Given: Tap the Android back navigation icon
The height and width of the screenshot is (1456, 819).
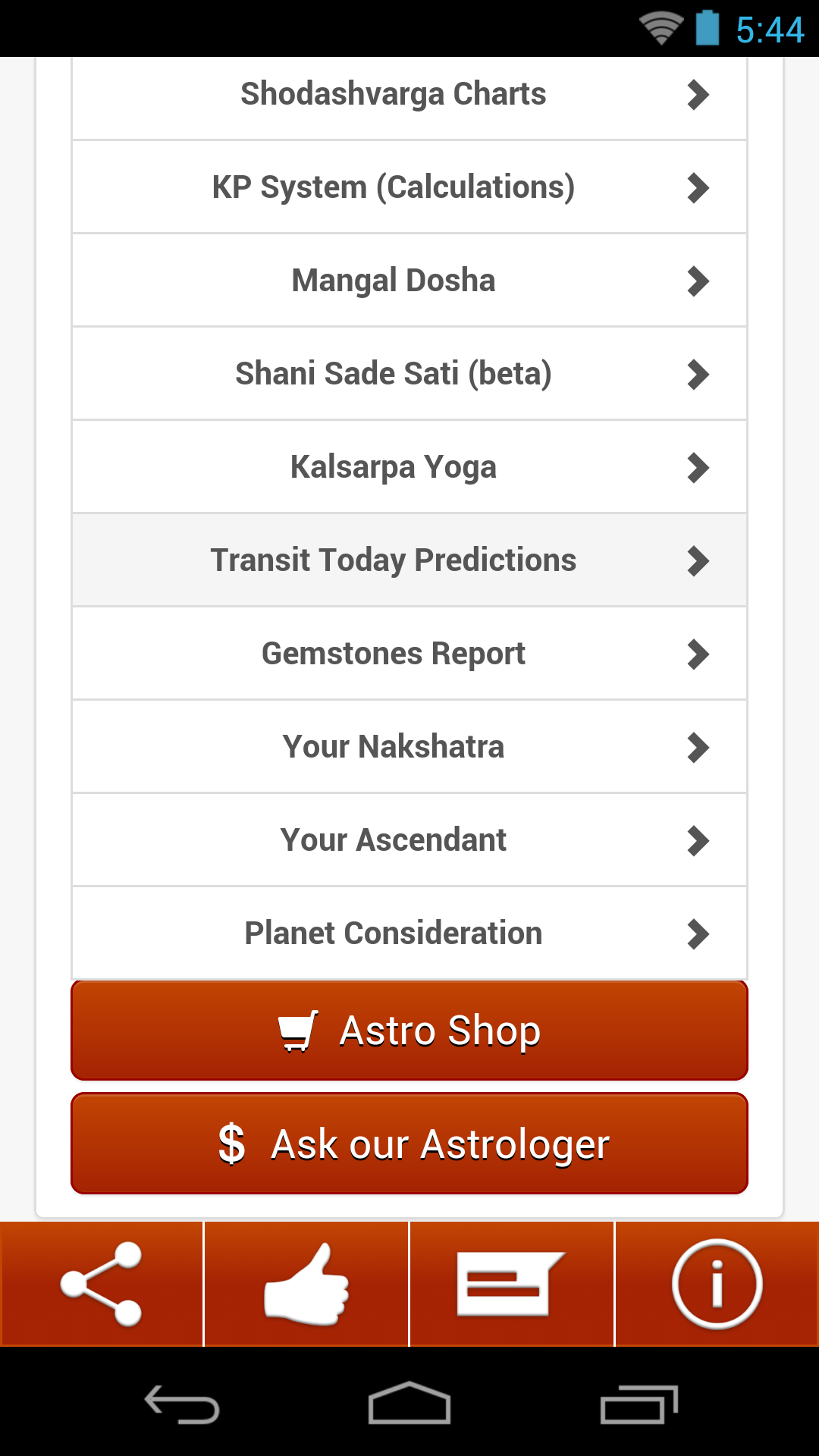Looking at the screenshot, I should pyautogui.click(x=182, y=1404).
